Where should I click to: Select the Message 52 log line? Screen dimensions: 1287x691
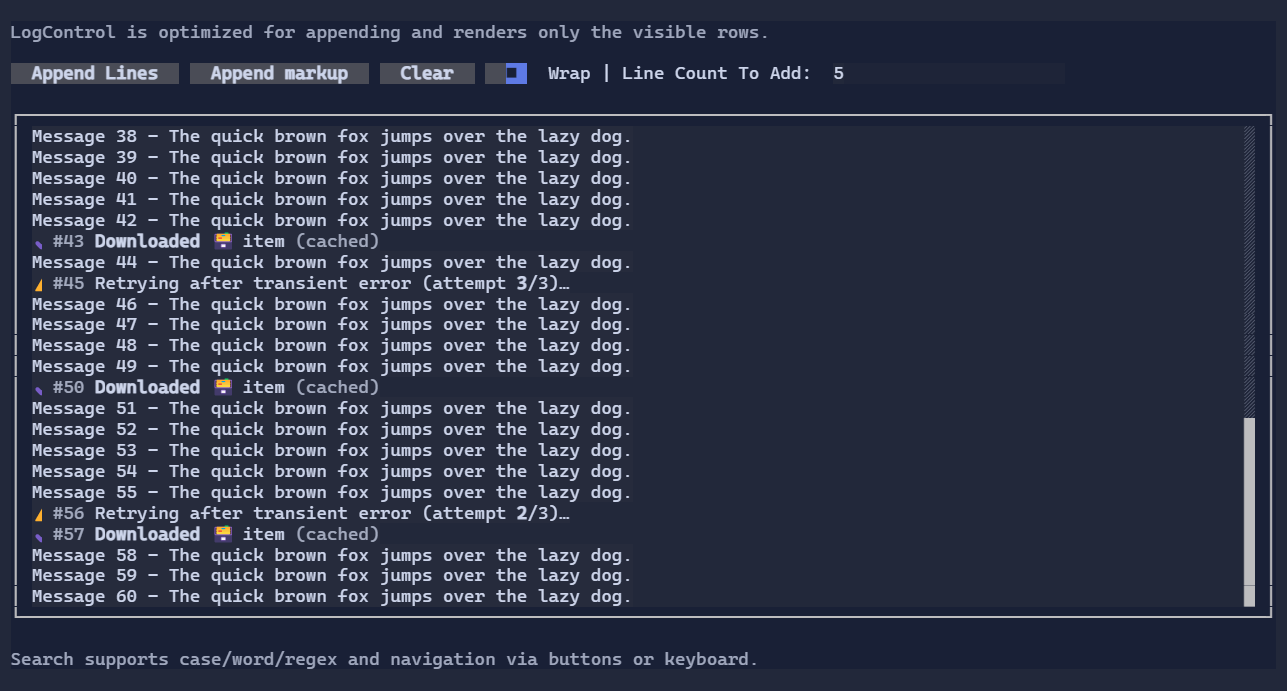(x=332, y=429)
